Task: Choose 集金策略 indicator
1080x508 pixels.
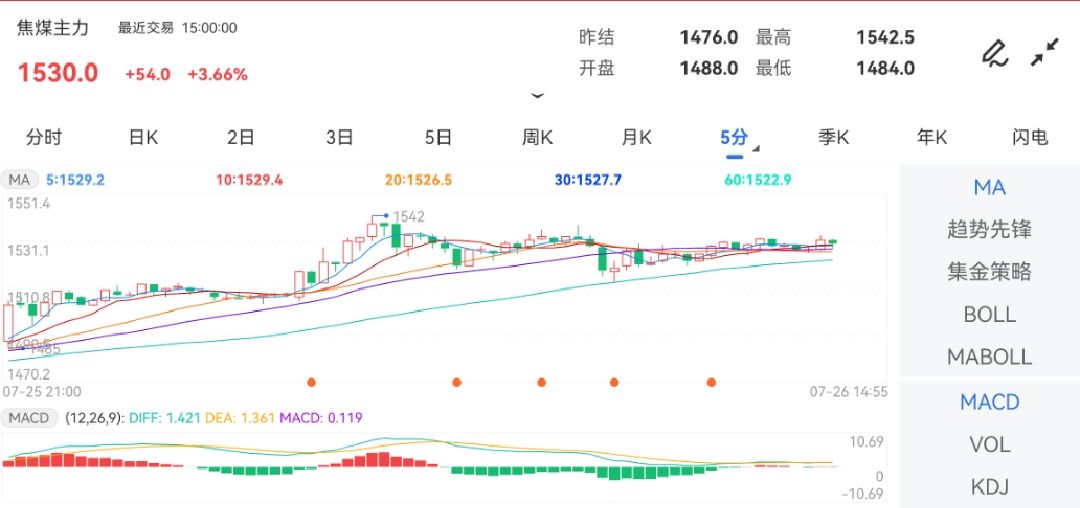Action: pyautogui.click(x=990, y=271)
